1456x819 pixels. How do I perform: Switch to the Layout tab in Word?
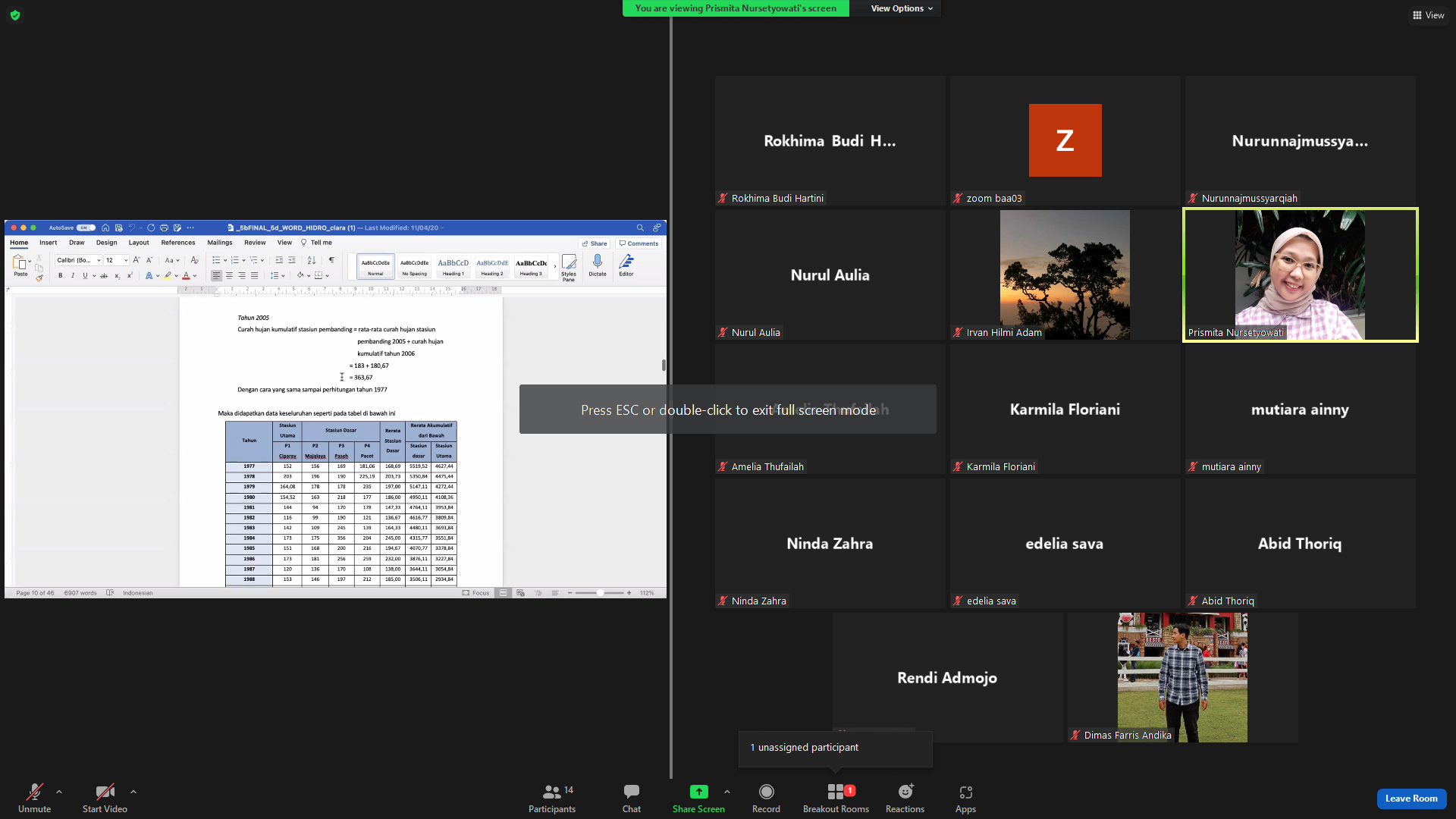pyautogui.click(x=139, y=243)
